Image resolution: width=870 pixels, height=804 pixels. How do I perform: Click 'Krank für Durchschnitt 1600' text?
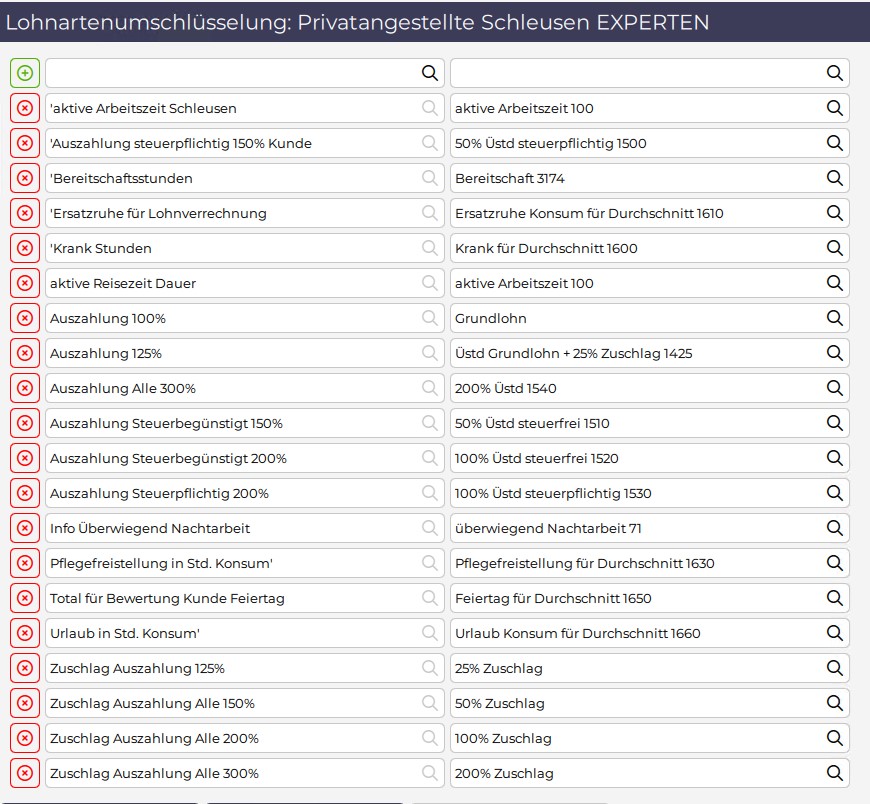click(546, 248)
